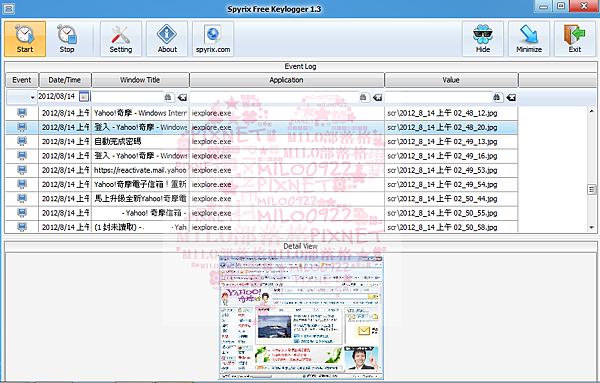Click screenshot icon of row 02_50_44.jpg
Viewport: 600px width, 383px height.
[22, 199]
